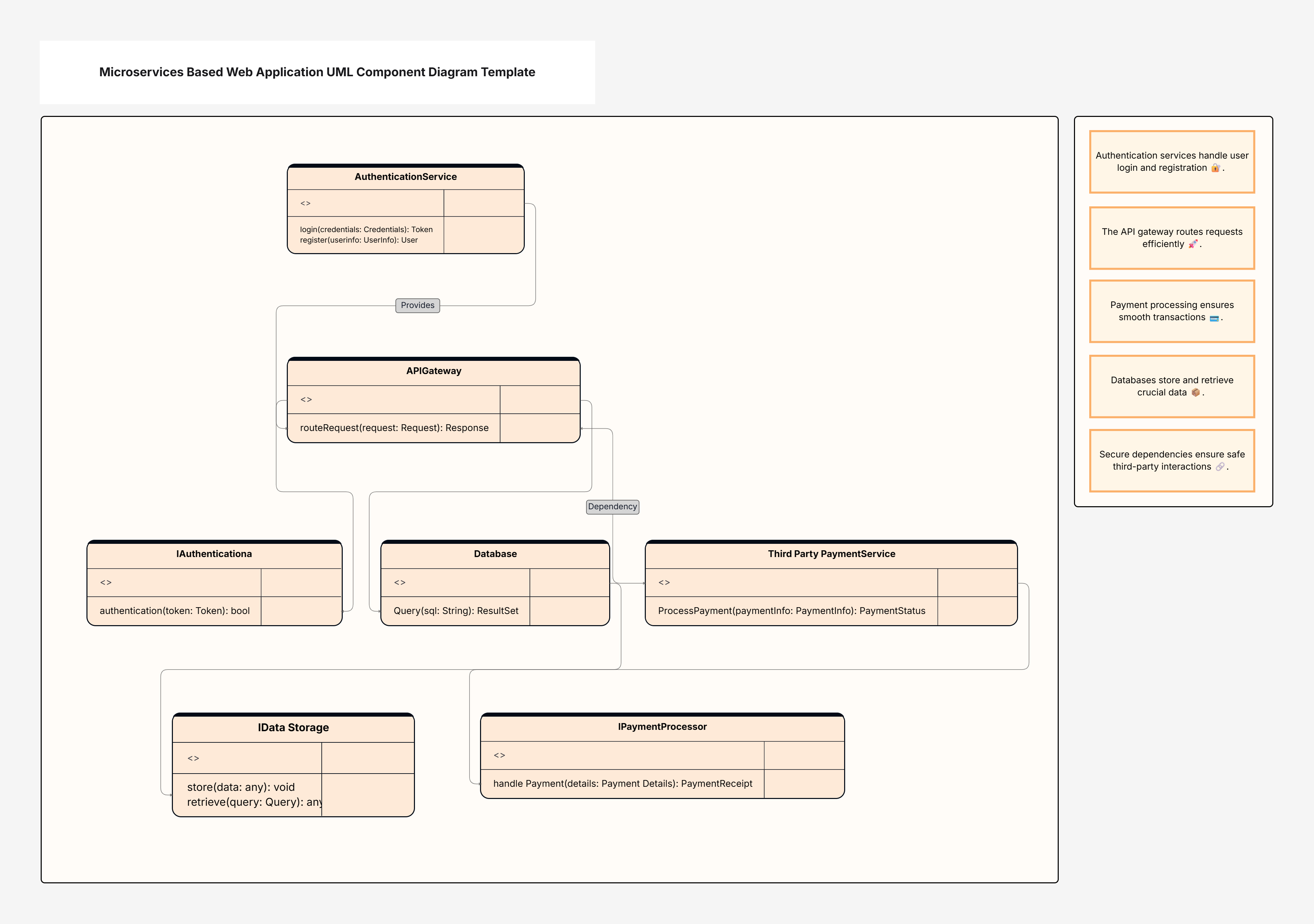Select routeRequest(request: Request): Response text

[394, 428]
